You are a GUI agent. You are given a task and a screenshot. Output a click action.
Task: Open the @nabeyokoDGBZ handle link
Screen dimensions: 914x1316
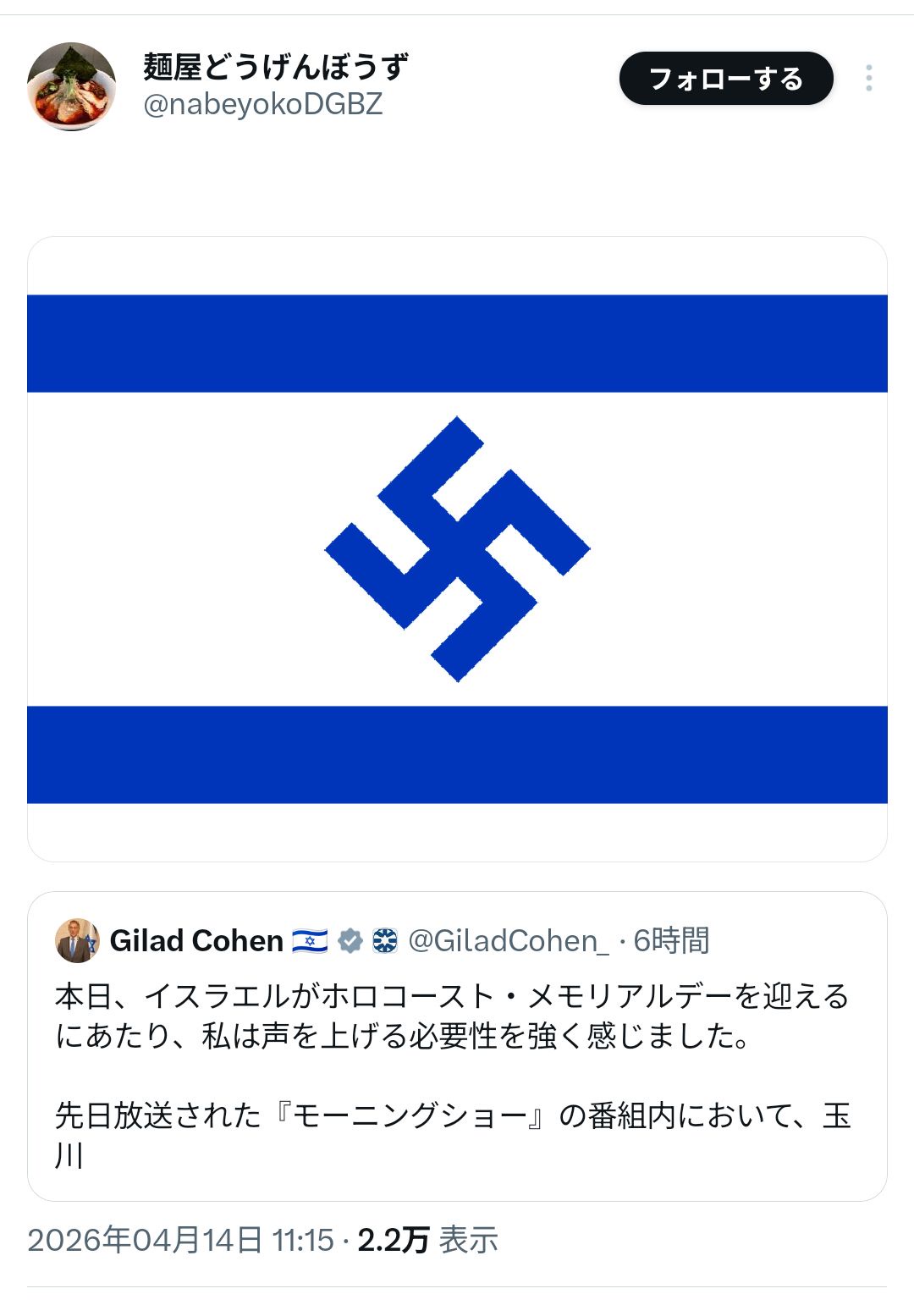point(263,105)
